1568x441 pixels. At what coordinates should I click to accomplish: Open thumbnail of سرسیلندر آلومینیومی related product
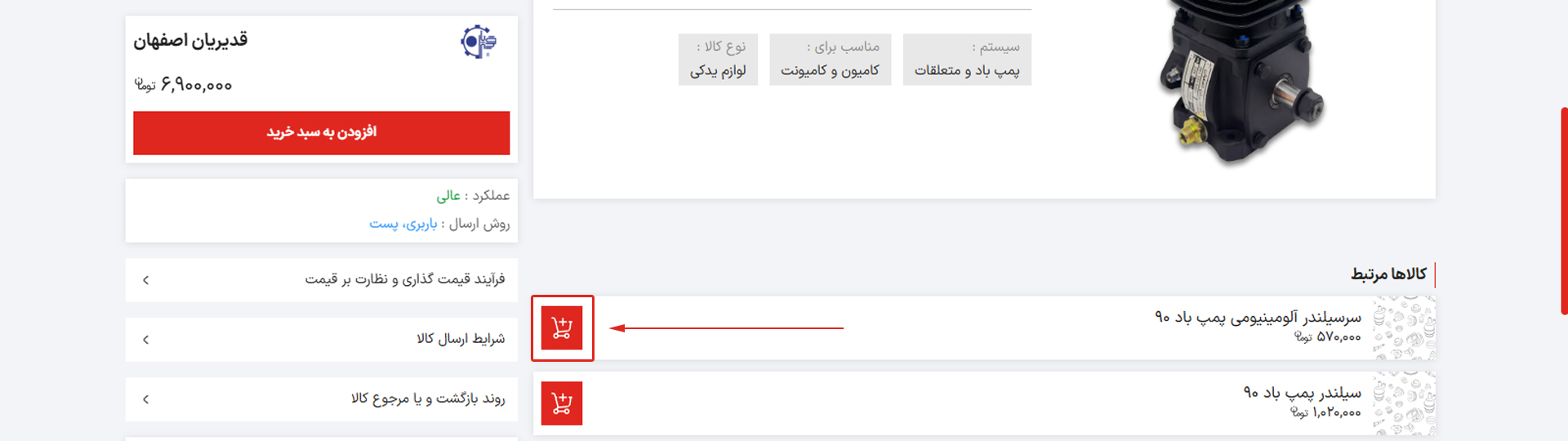click(x=1403, y=328)
